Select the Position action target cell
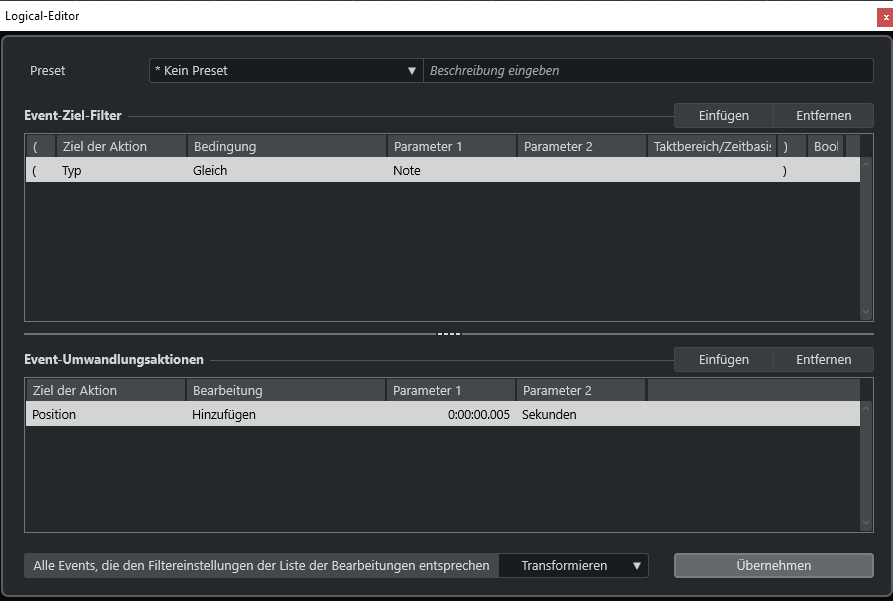Image resolution: width=893 pixels, height=601 pixels. pyautogui.click(x=105, y=415)
